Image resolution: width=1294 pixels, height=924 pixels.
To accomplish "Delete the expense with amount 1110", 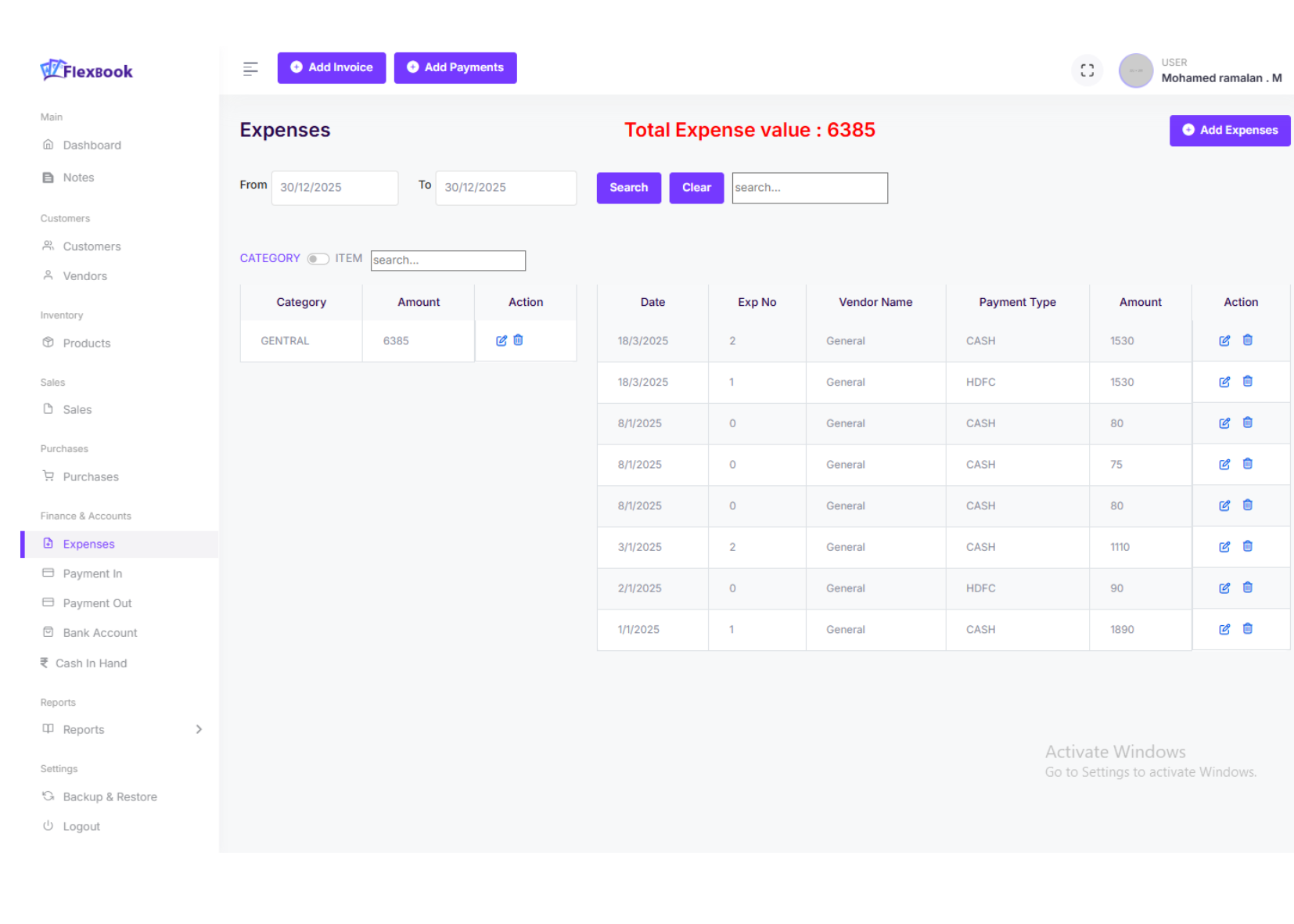I will pyautogui.click(x=1248, y=546).
